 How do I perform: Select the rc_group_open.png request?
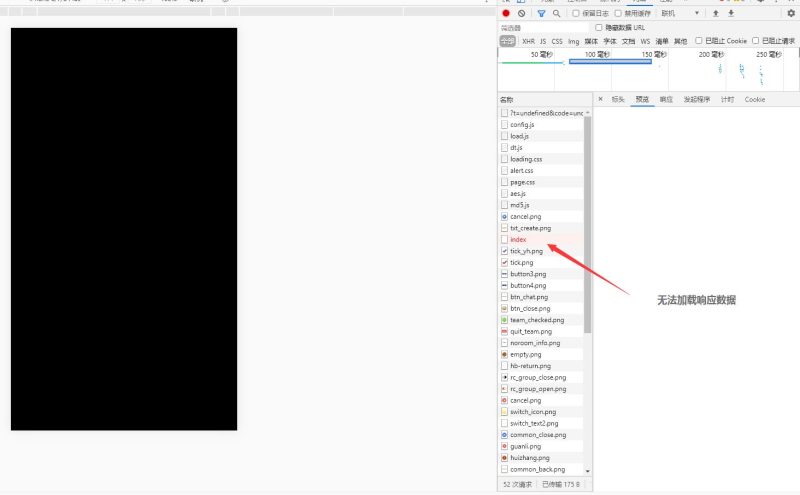[x=541, y=389]
